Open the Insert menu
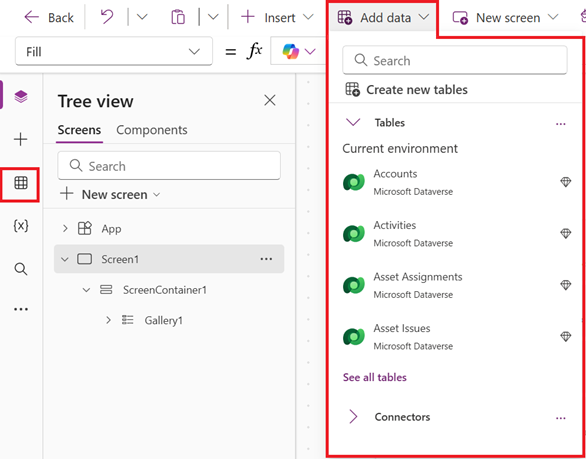Image resolution: width=586 pixels, height=459 pixels. (x=277, y=17)
